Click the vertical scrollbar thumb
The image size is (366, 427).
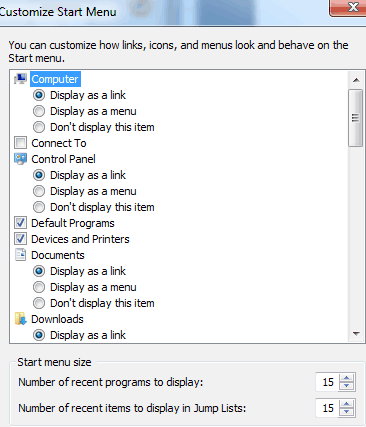pos(356,118)
